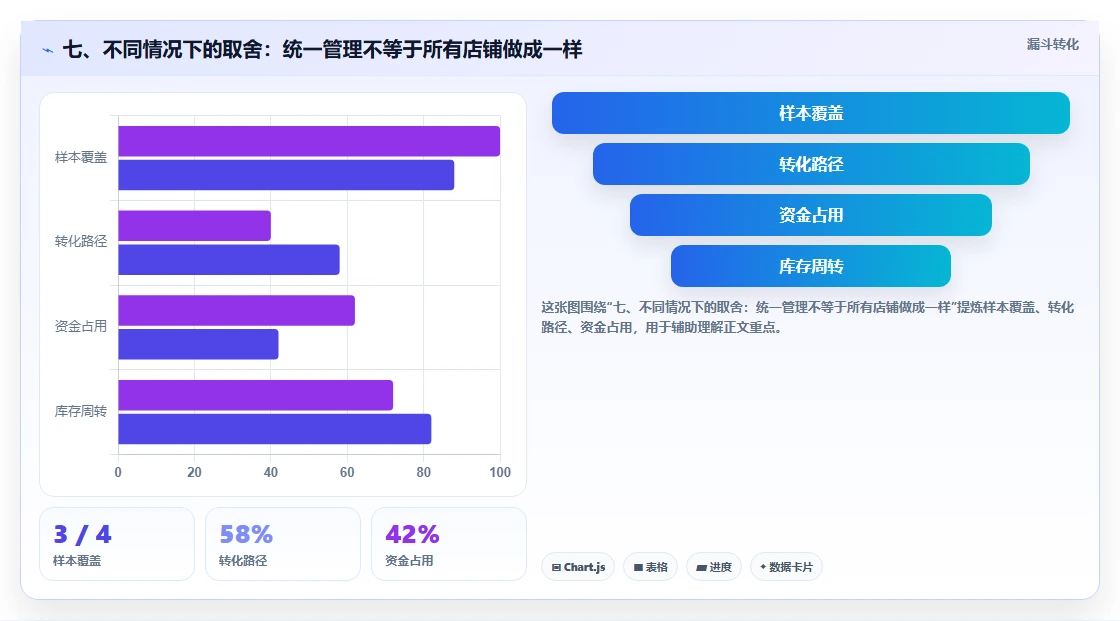The image size is (1120, 621).
Task: Click the purple bar for 库存周转
Action: click(256, 395)
